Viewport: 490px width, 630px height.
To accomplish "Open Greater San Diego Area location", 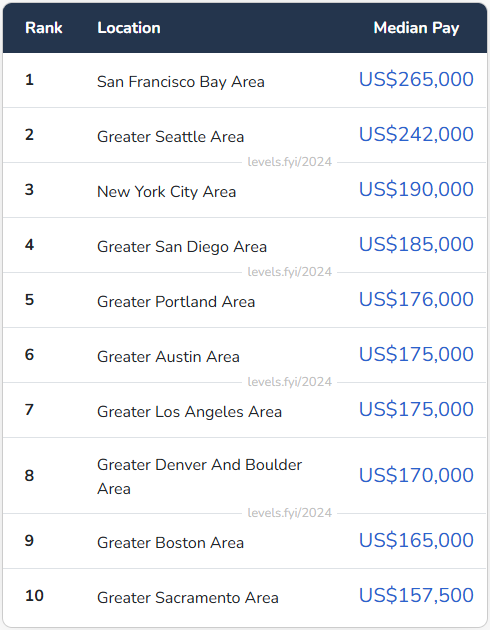I will [x=182, y=247].
